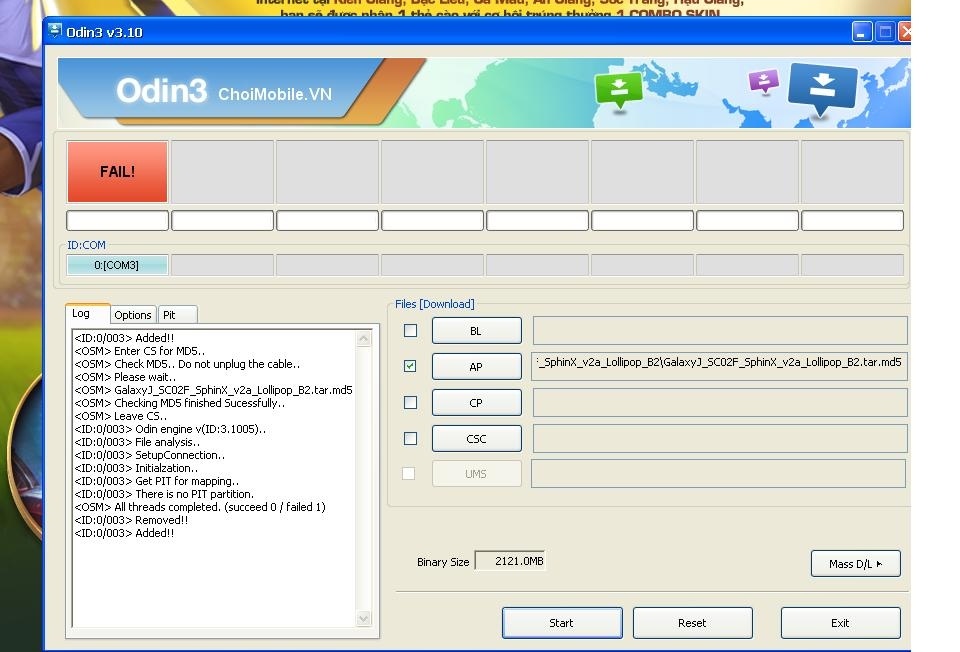Click the 0:[COM3] port indicator
Screen dimensions: 960x652
click(117, 265)
